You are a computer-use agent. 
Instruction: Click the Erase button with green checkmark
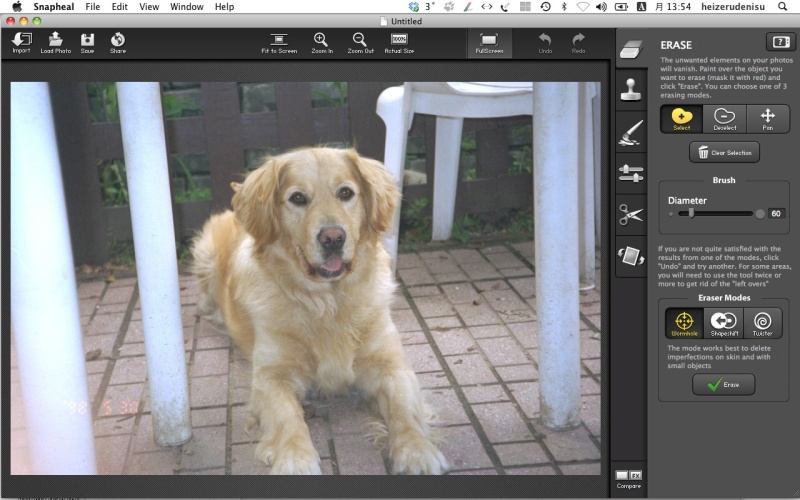tap(723, 385)
